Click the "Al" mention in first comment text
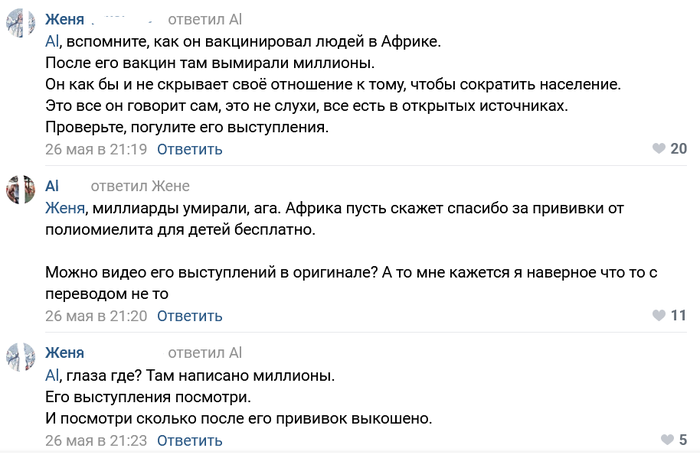 click(x=53, y=41)
